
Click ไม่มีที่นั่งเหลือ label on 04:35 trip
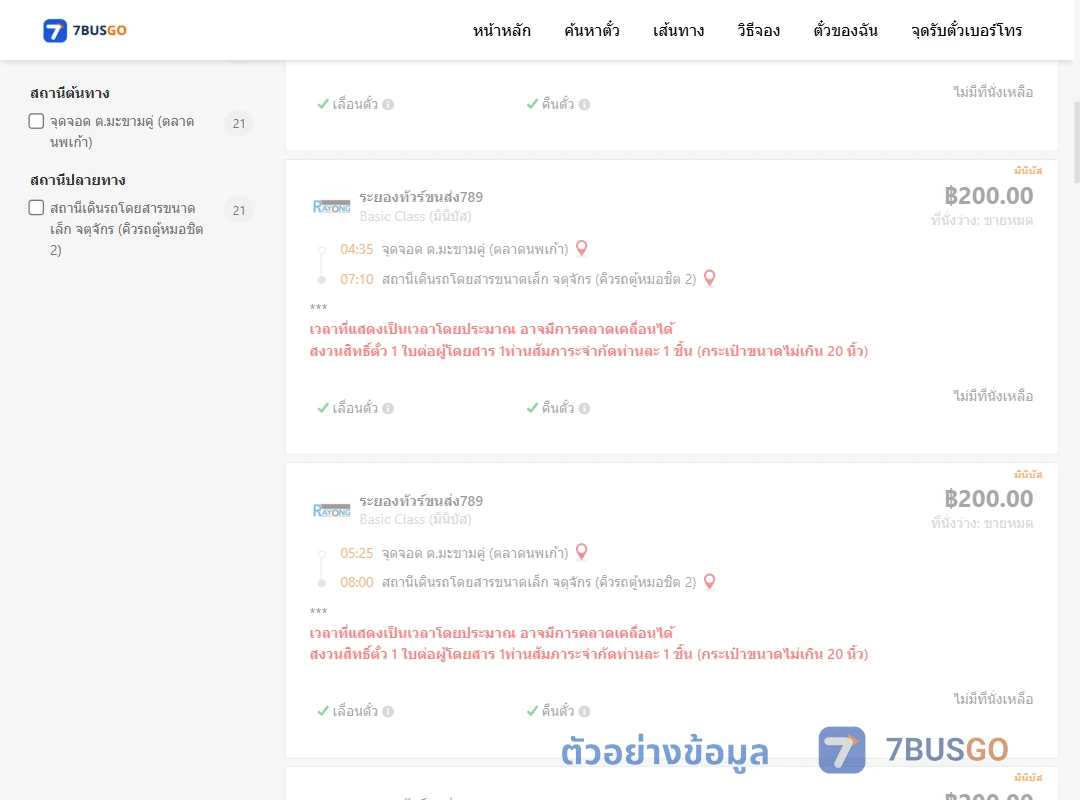point(993,396)
